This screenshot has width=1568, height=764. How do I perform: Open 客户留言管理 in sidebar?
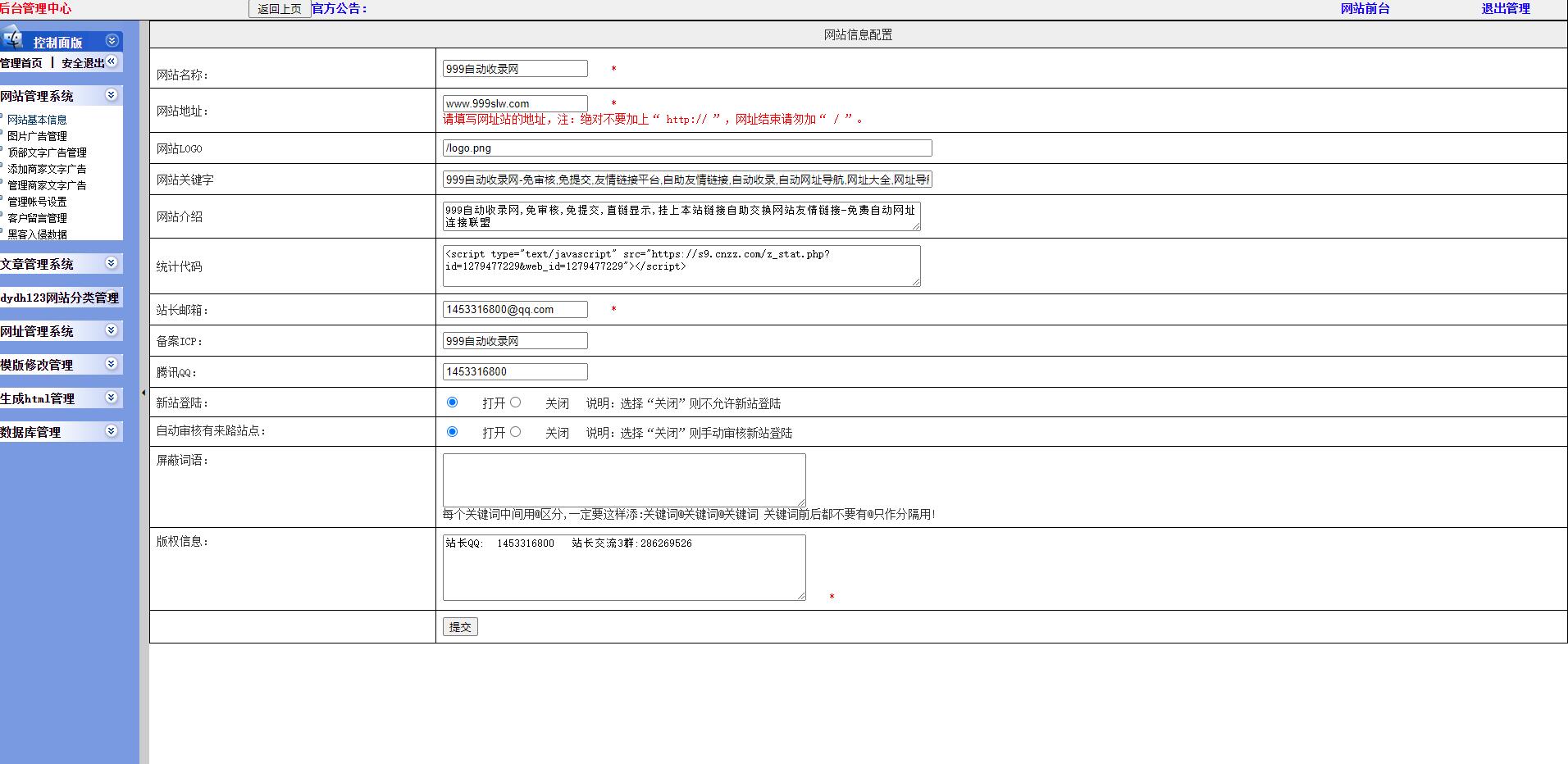37,218
